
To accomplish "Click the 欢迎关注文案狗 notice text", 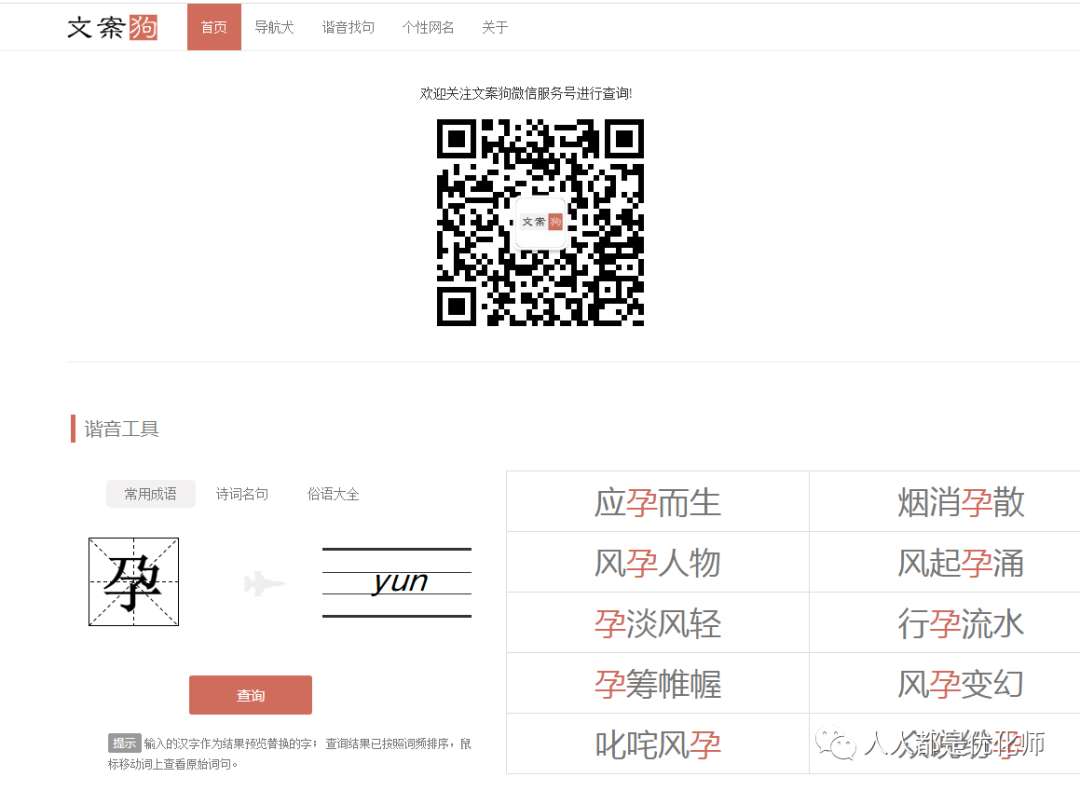I will 526,93.
